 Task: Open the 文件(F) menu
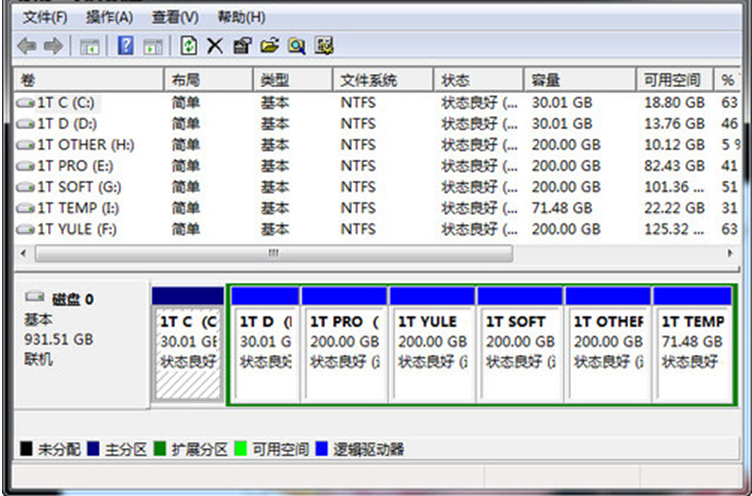[x=45, y=18]
